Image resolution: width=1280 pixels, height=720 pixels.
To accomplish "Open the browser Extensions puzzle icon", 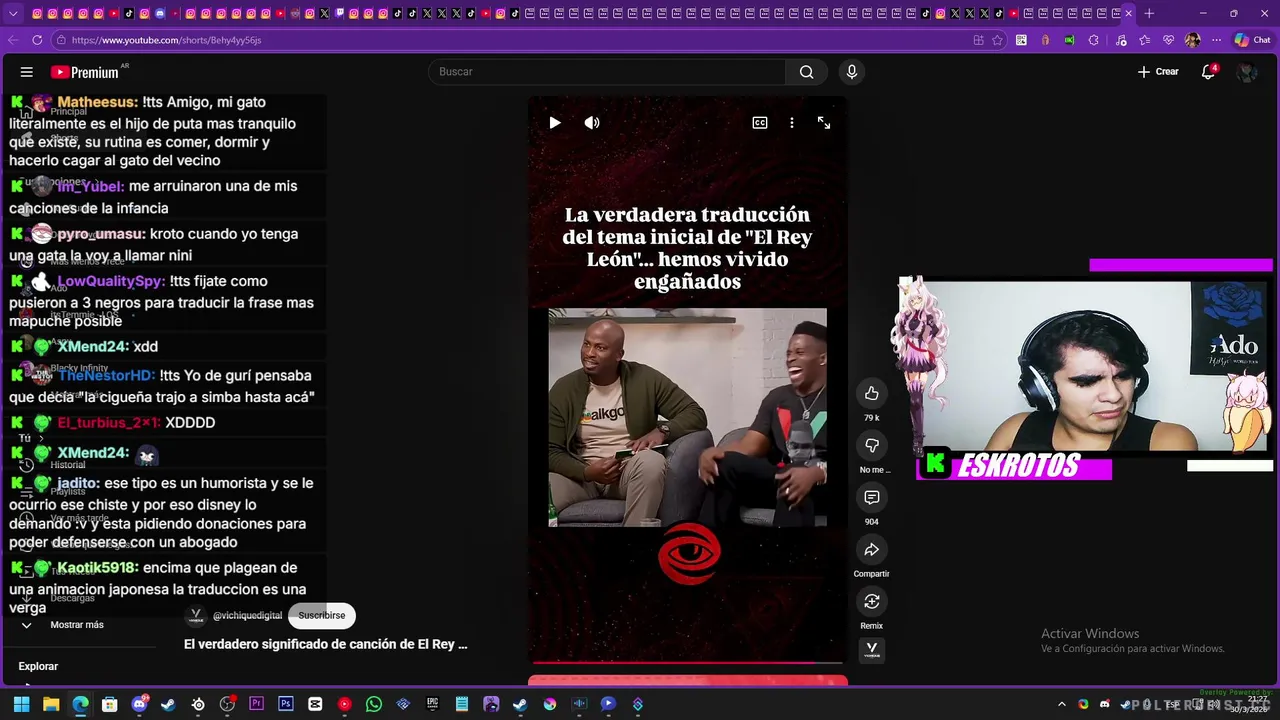I will tap(1093, 40).
